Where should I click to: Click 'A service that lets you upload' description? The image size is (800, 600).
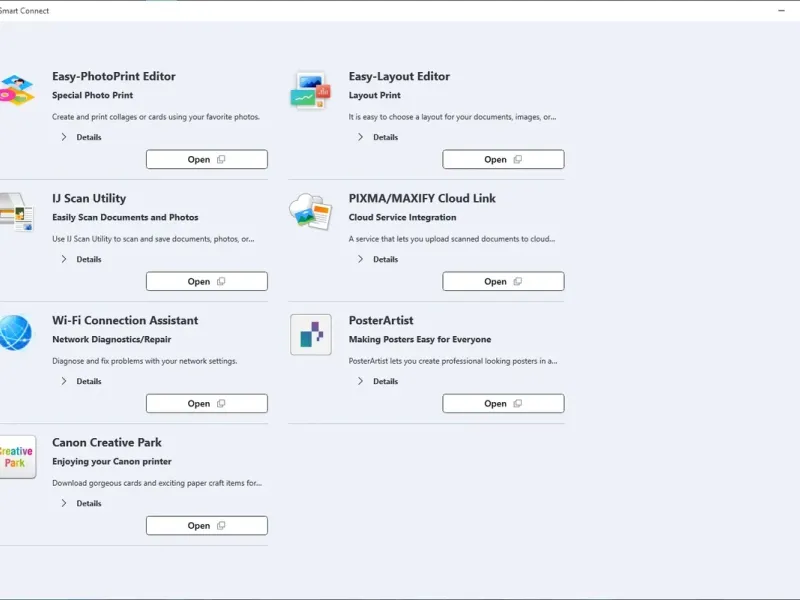pyautogui.click(x=452, y=239)
